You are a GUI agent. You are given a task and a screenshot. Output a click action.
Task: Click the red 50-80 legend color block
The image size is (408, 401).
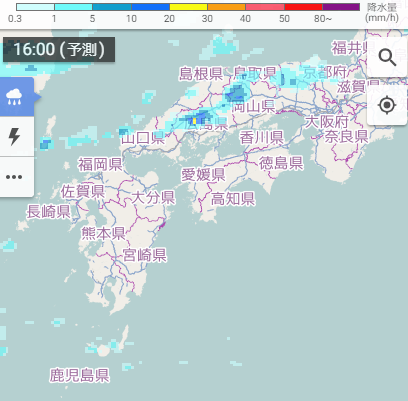point(303,7)
